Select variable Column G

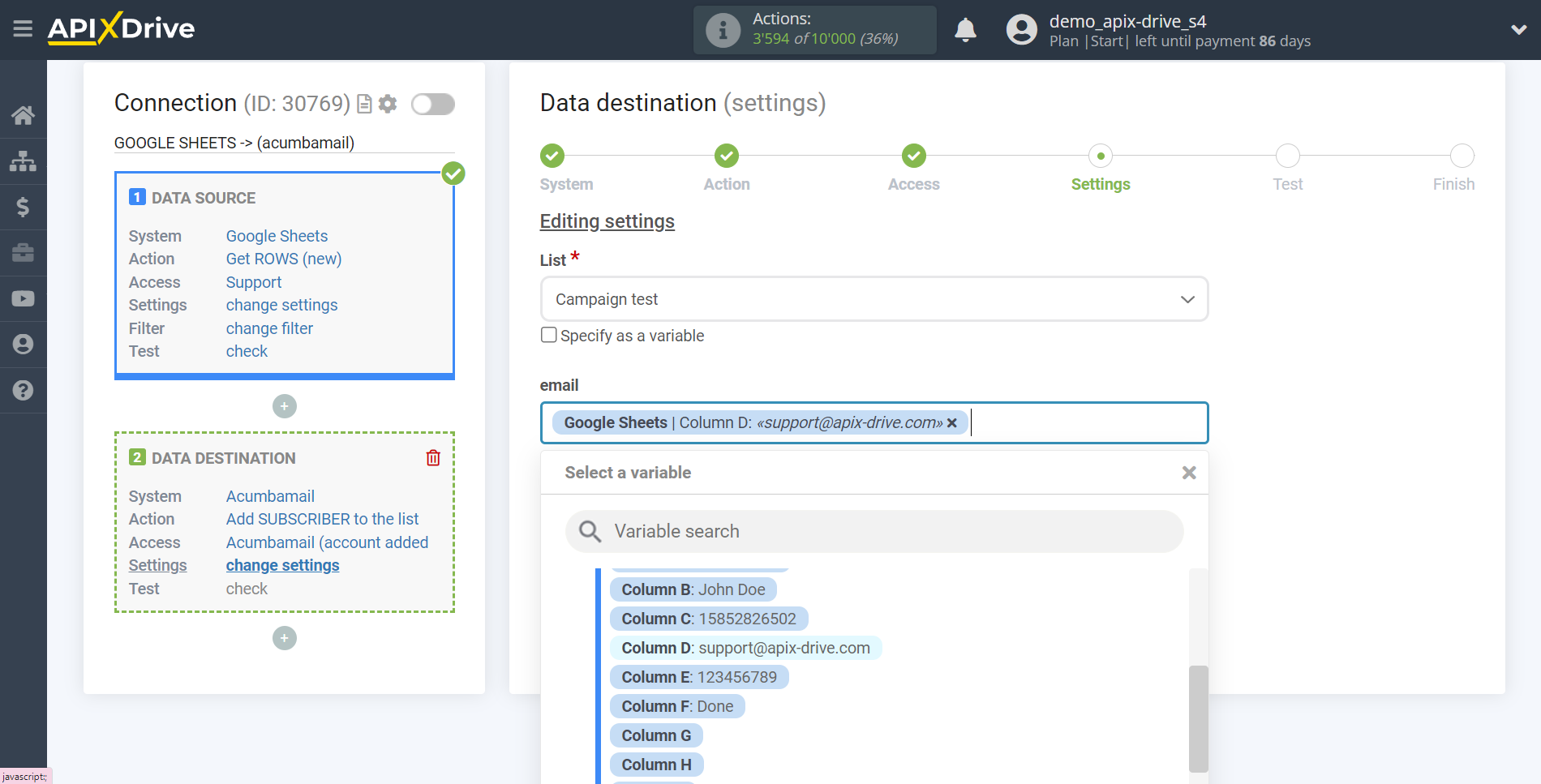tap(656, 735)
